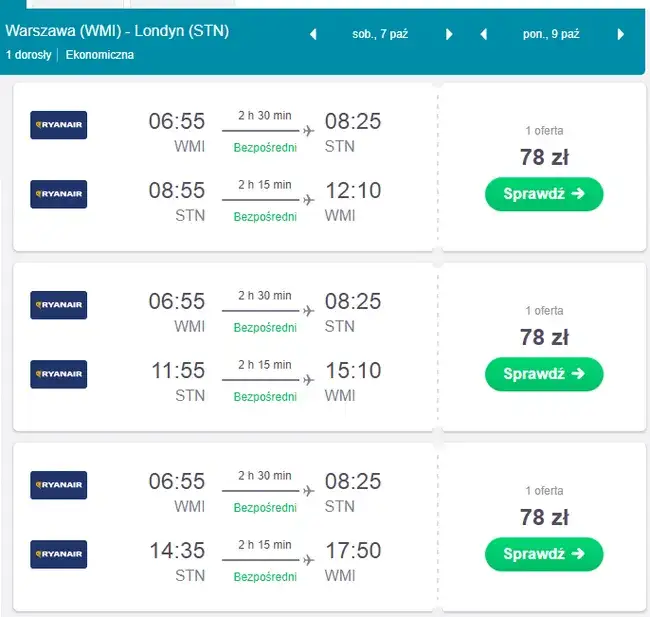
Task: Click Ryanair logo on third card's outbound flight
Action: click(x=59, y=485)
